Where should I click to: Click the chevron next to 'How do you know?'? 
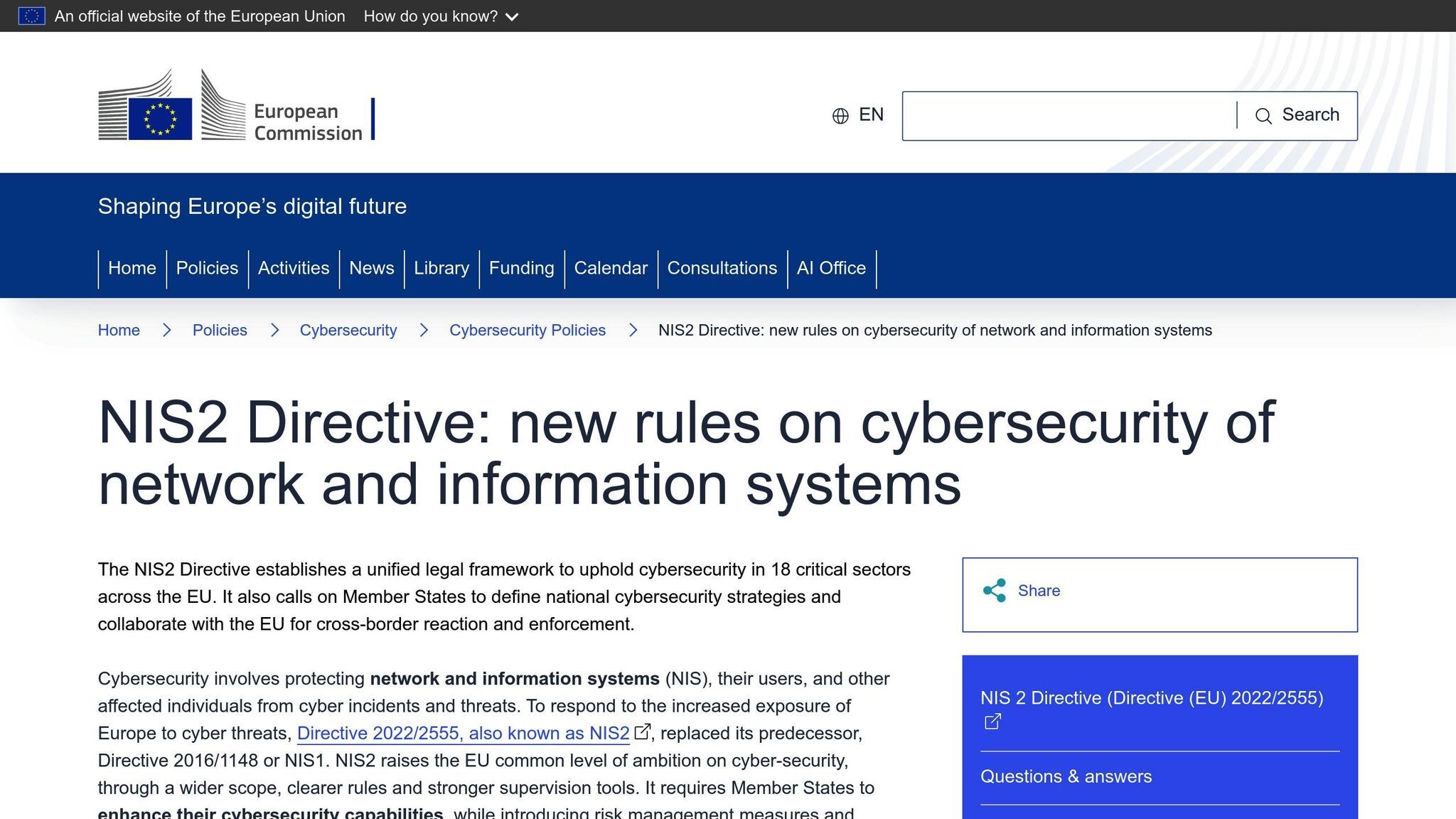coord(512,17)
